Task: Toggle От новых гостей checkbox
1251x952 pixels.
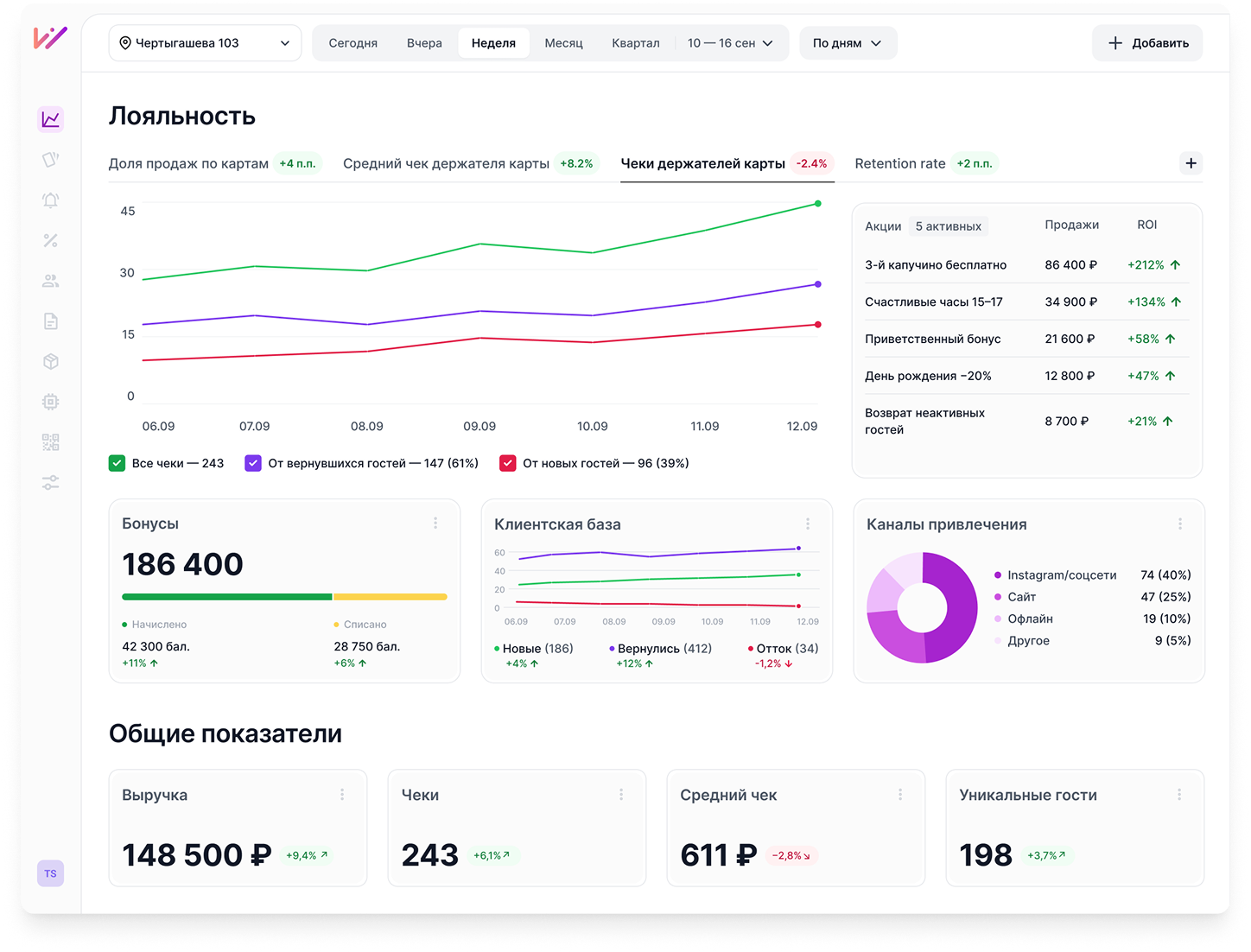Action: [508, 463]
